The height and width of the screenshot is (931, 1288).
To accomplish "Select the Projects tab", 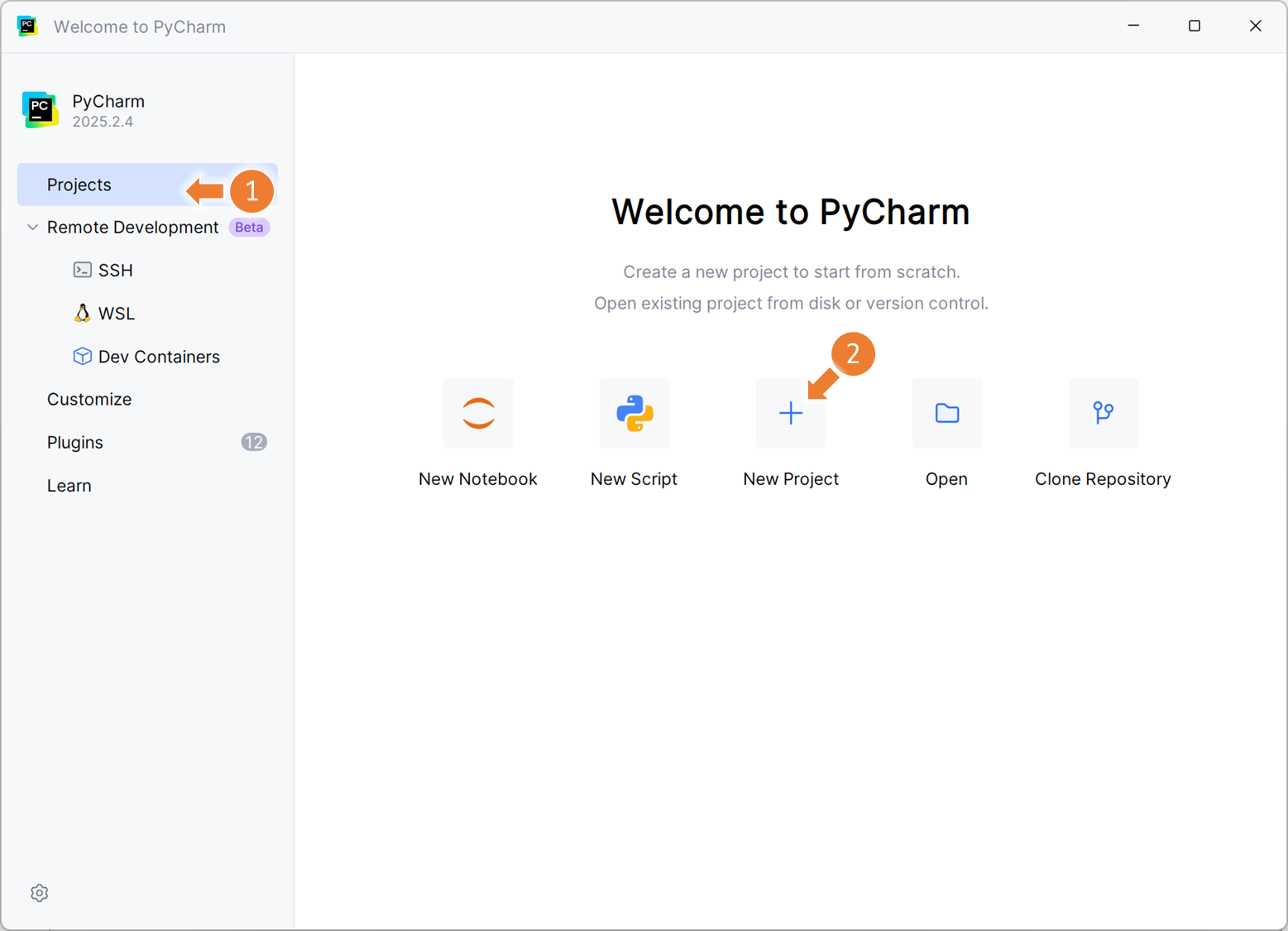I will coord(147,185).
